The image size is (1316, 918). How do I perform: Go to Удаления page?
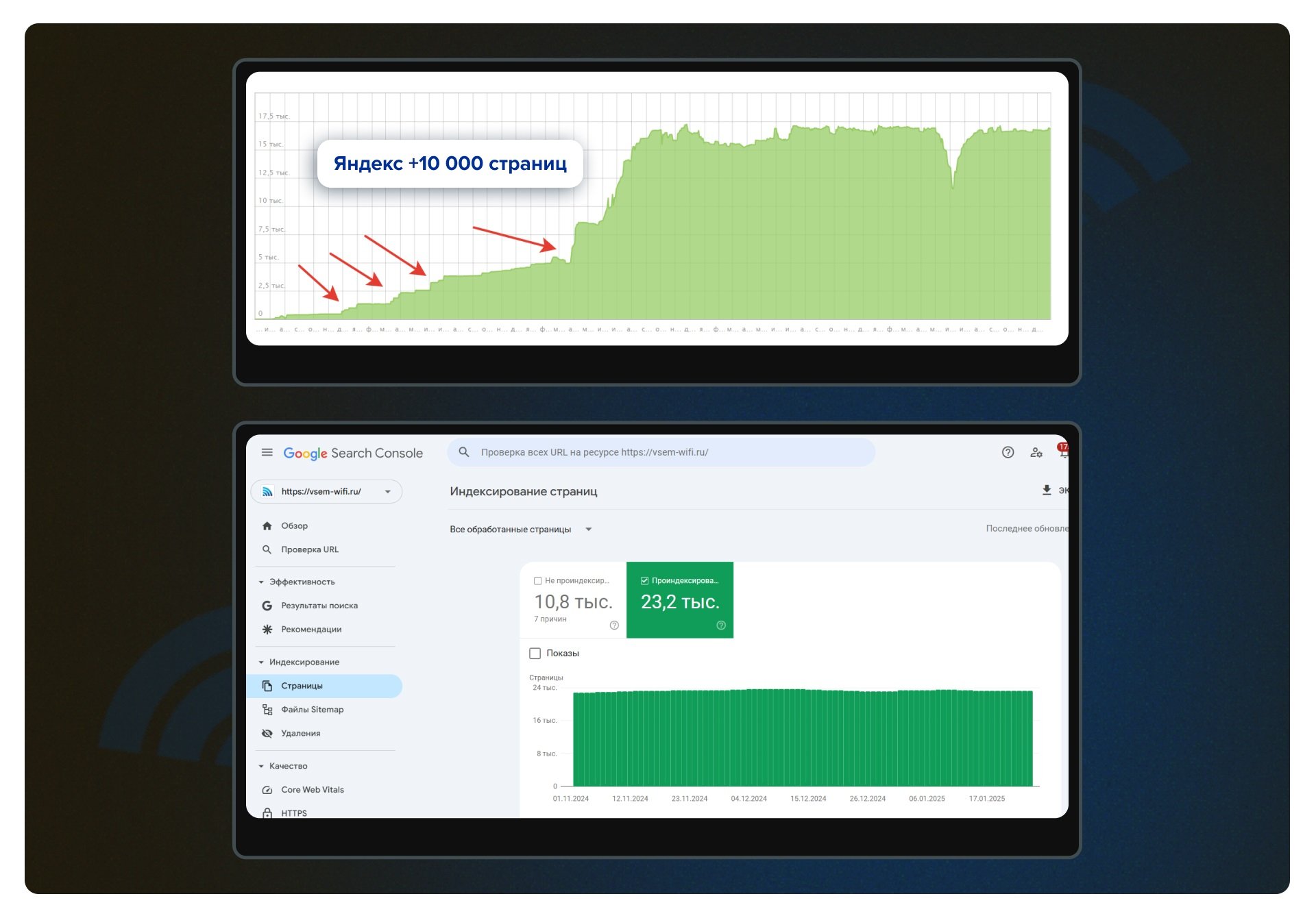click(x=300, y=734)
